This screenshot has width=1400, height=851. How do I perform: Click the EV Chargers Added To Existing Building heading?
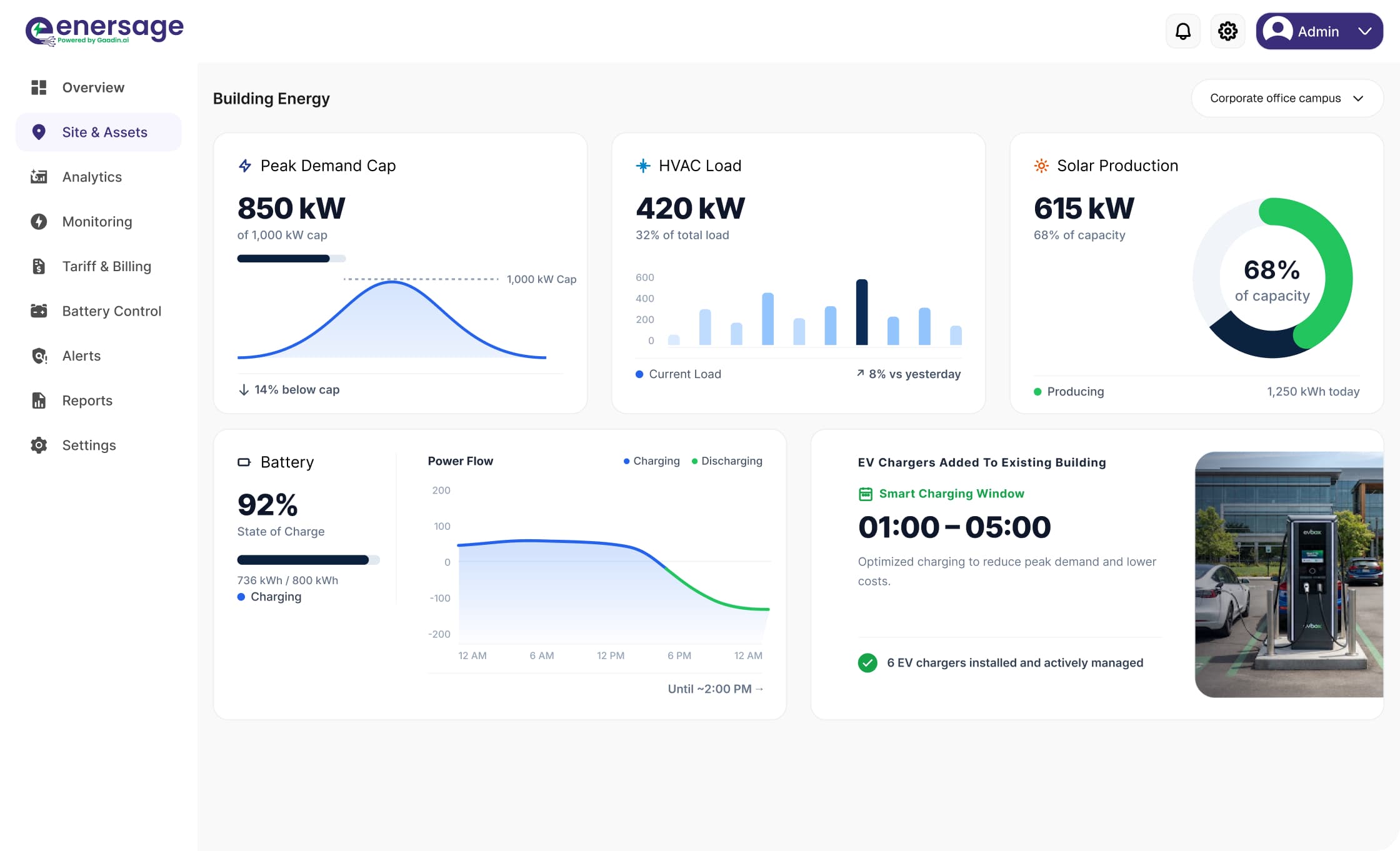click(x=982, y=462)
